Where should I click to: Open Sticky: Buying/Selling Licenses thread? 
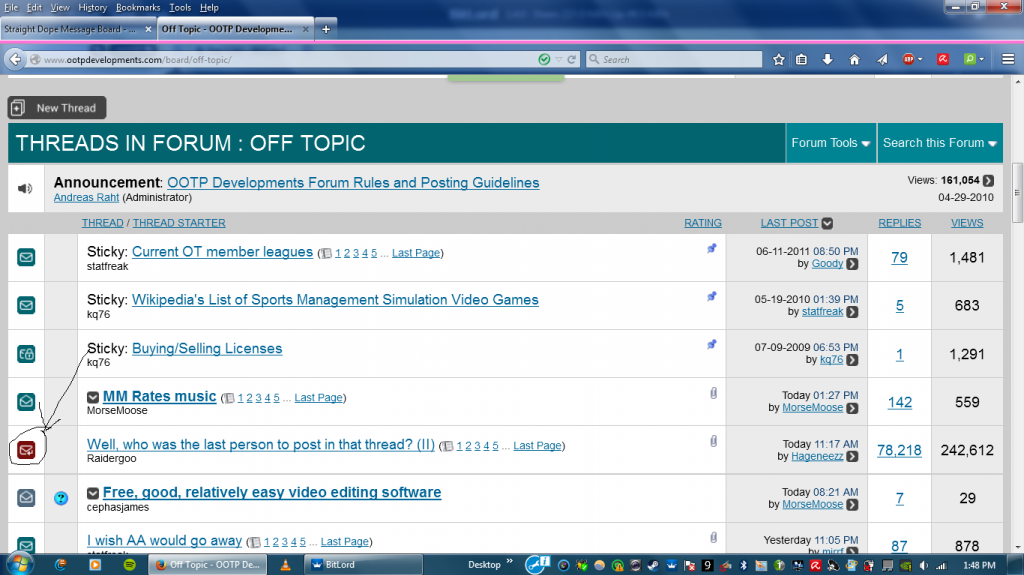207,349
